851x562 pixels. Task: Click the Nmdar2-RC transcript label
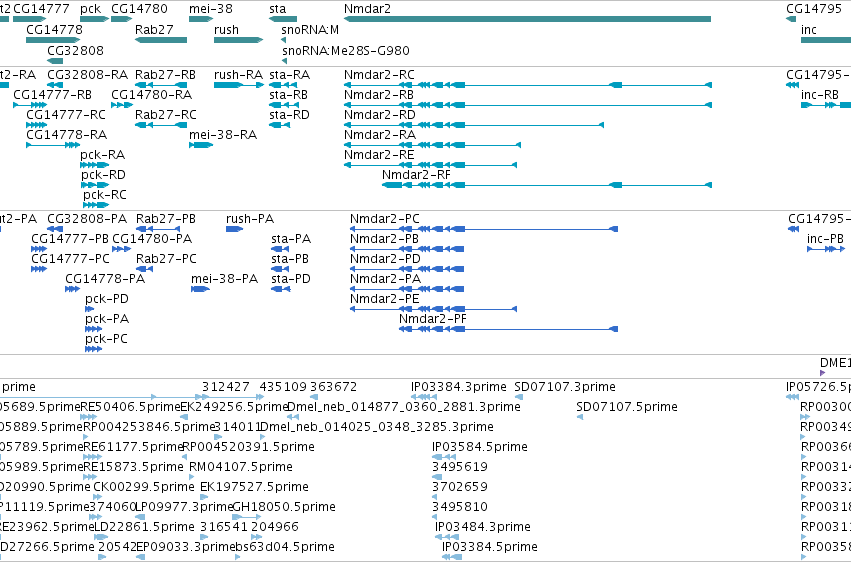pos(379,74)
